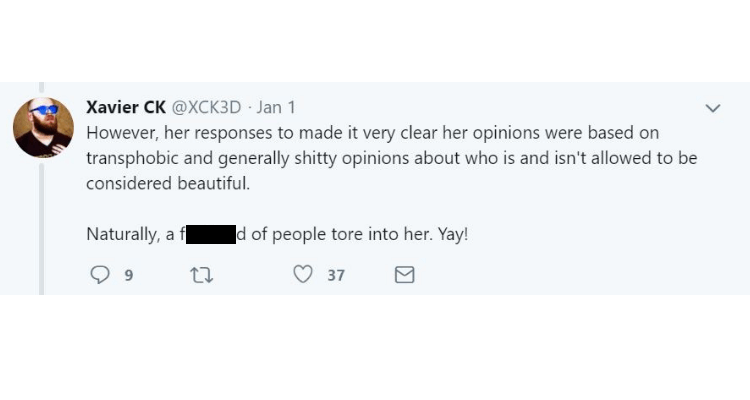The image size is (750, 400).
Task: Click the black redaction box in tweet
Action: 208,236
